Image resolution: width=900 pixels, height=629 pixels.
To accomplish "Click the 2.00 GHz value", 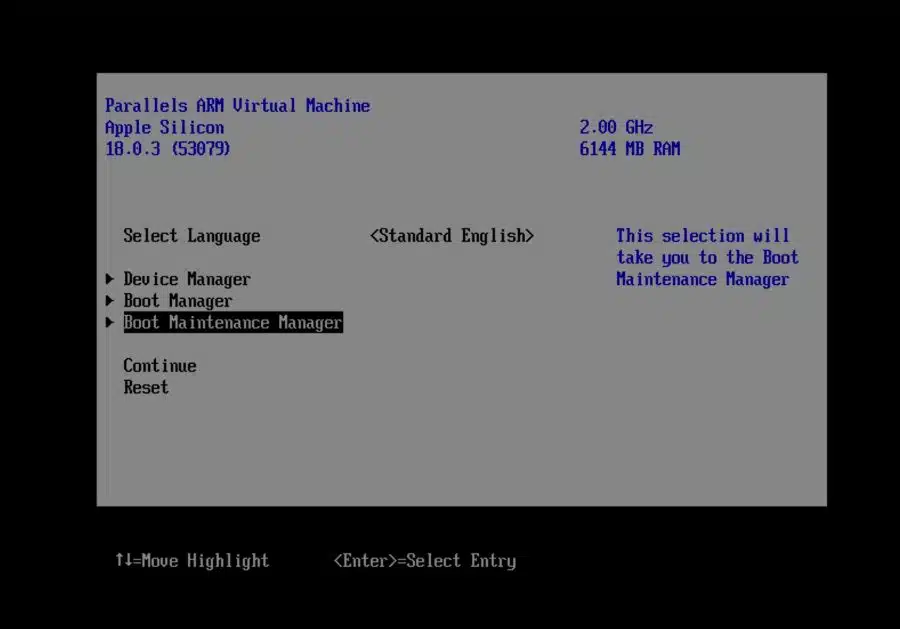I will pos(616,127).
